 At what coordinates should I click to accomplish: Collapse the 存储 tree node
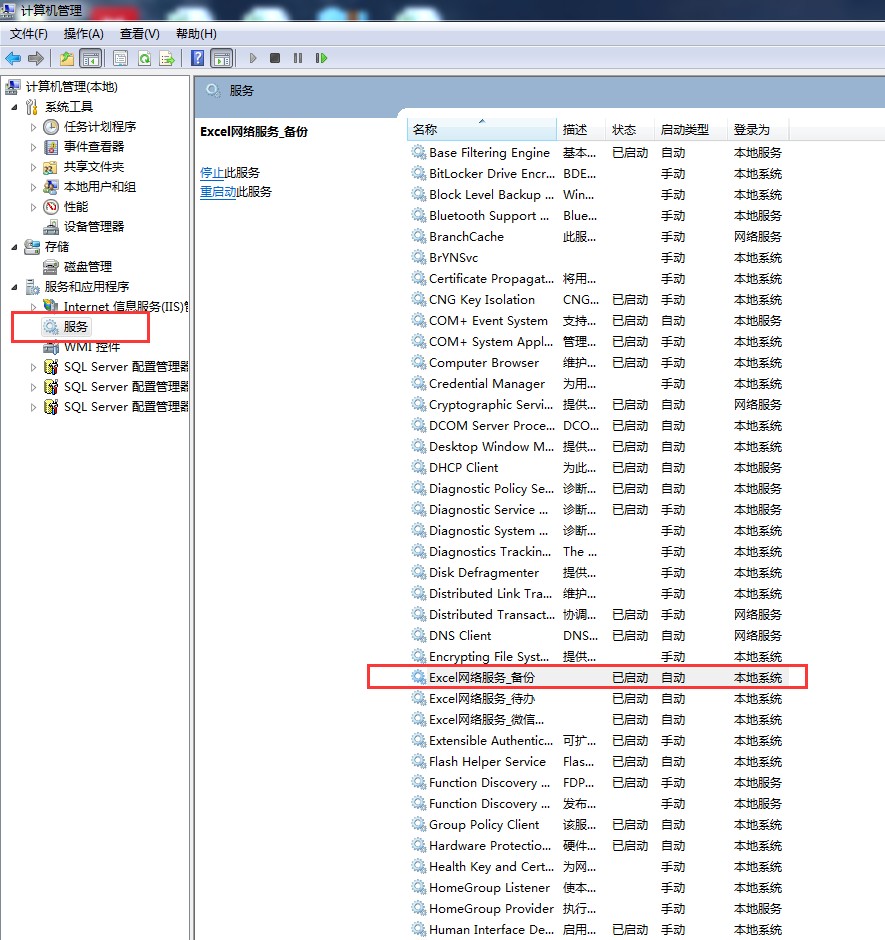pyautogui.click(x=14, y=247)
